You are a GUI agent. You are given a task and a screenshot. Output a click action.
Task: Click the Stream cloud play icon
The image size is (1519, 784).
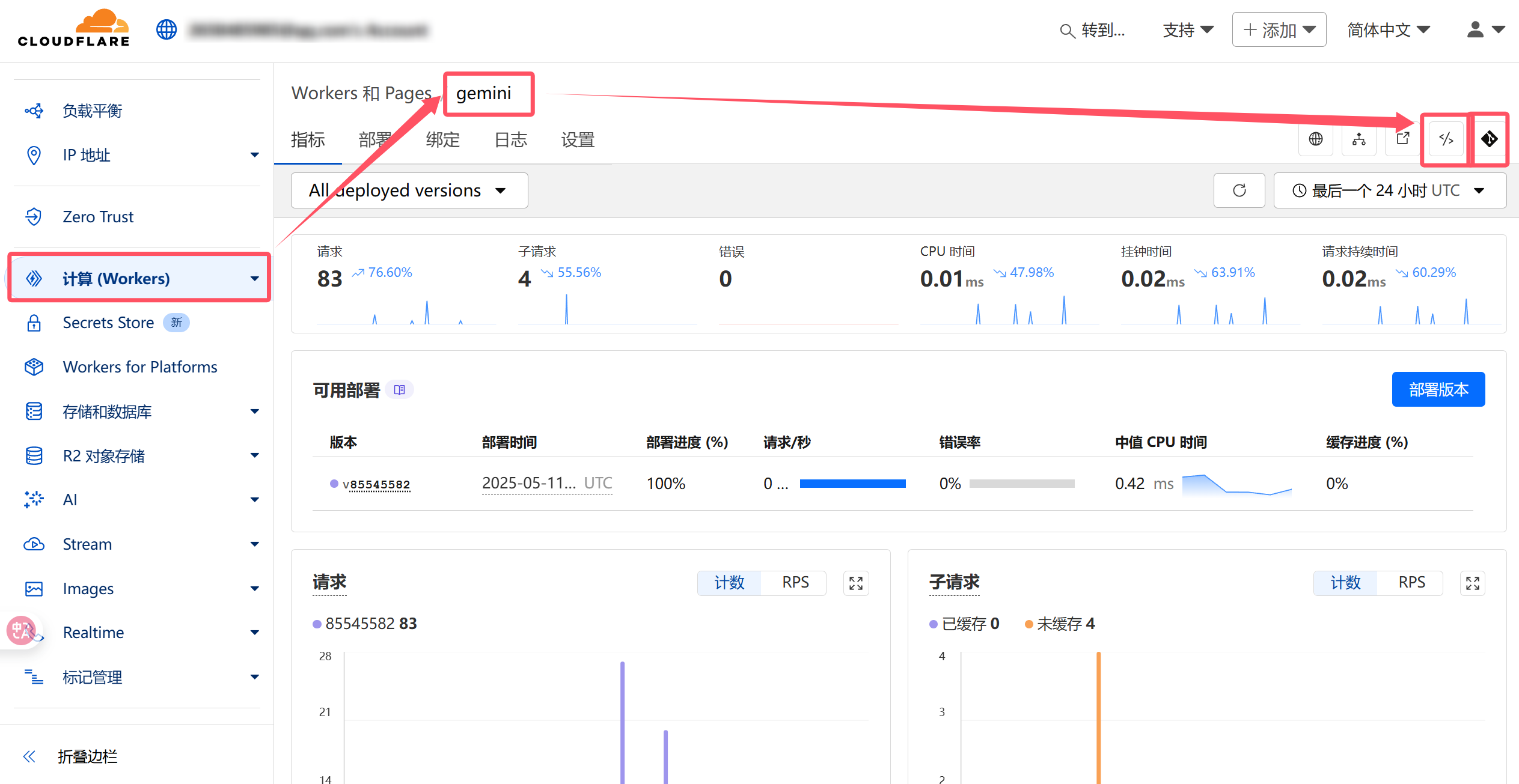tap(34, 544)
